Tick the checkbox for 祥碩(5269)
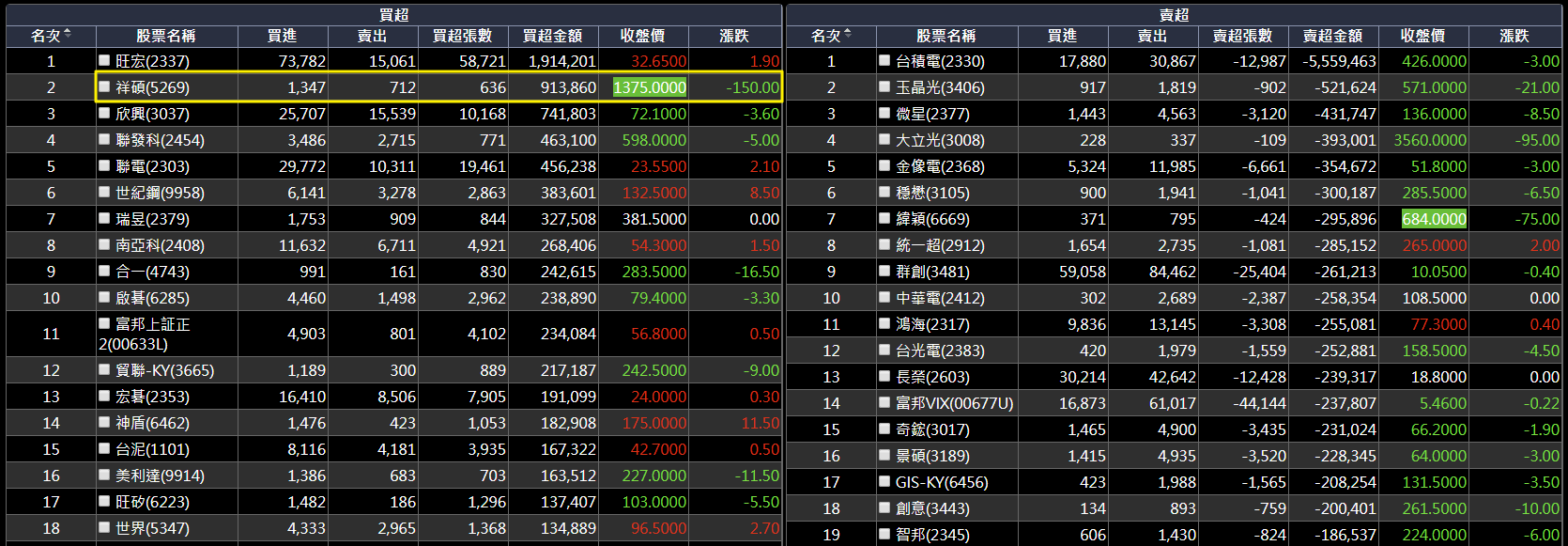This screenshot has height=546, width=1568. 104,86
